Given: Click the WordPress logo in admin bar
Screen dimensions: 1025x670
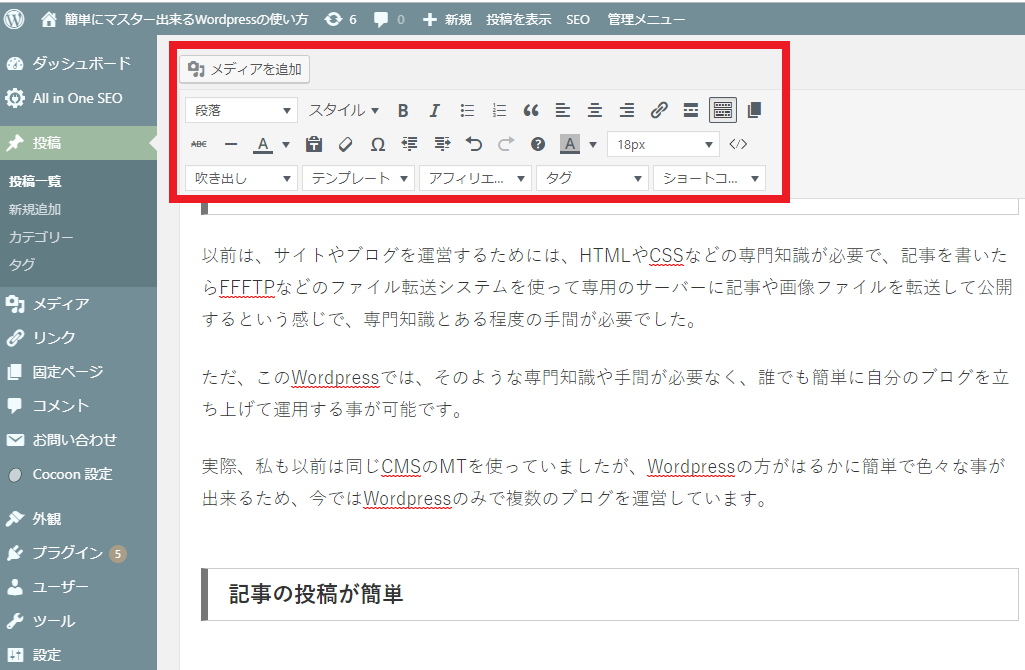Looking at the screenshot, I should point(14,19).
